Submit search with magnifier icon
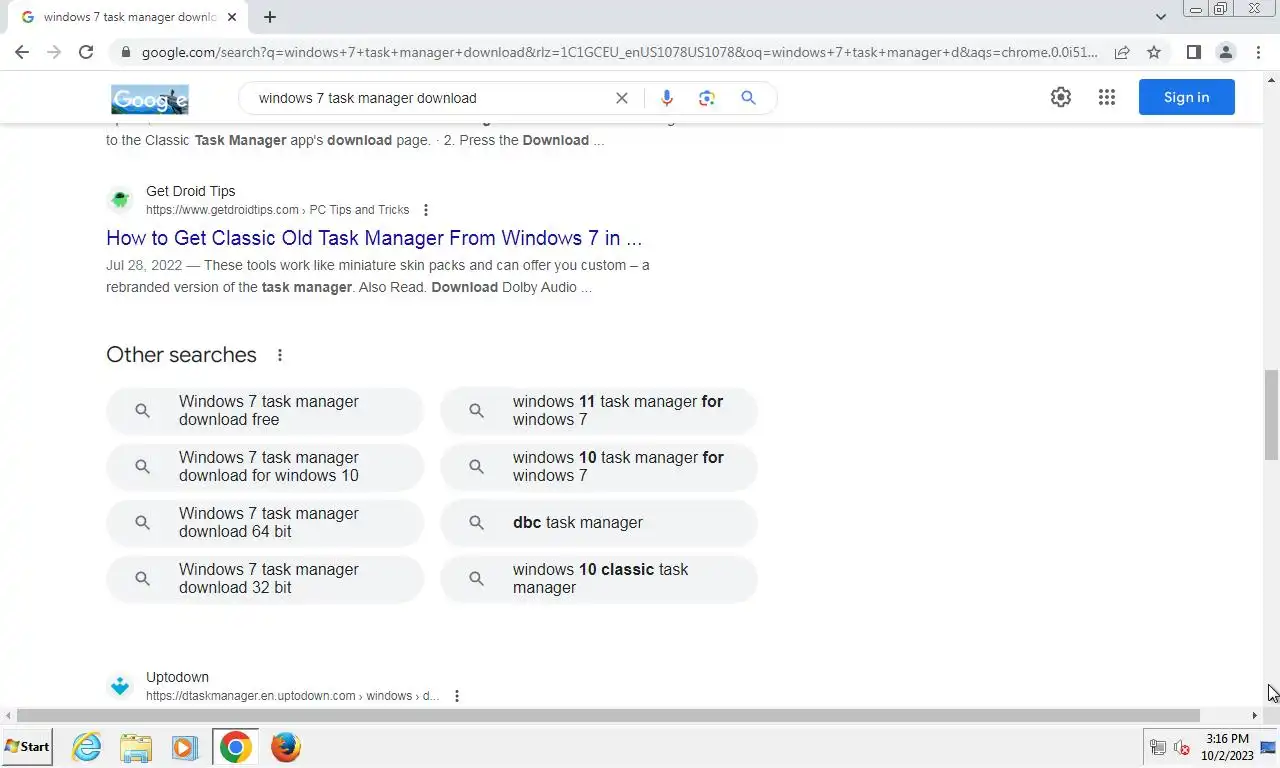The height and width of the screenshot is (768, 1280). (x=748, y=98)
